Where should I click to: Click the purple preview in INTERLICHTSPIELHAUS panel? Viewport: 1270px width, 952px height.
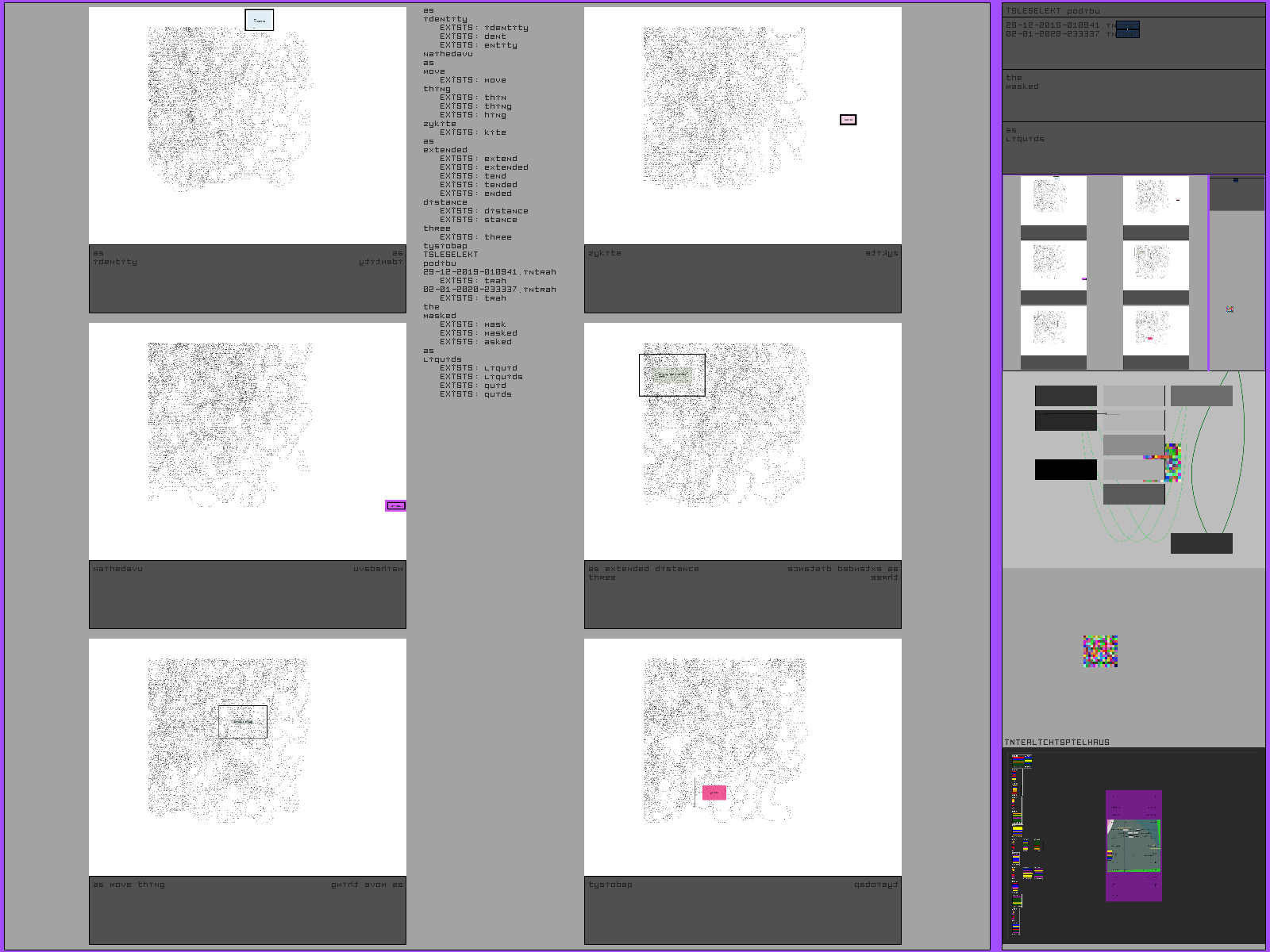click(1133, 846)
